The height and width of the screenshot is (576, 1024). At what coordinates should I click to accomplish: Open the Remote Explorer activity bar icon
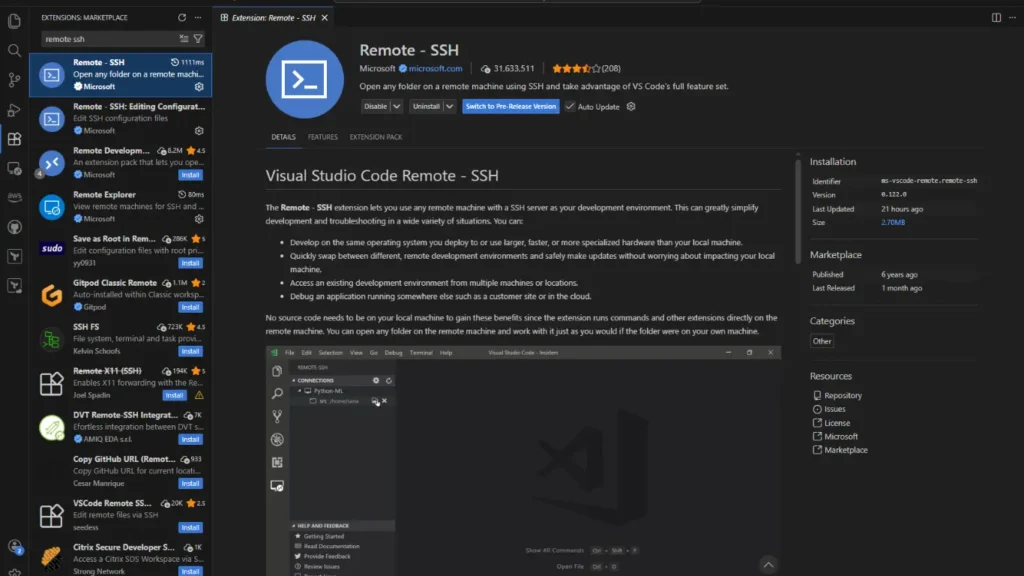[14, 169]
